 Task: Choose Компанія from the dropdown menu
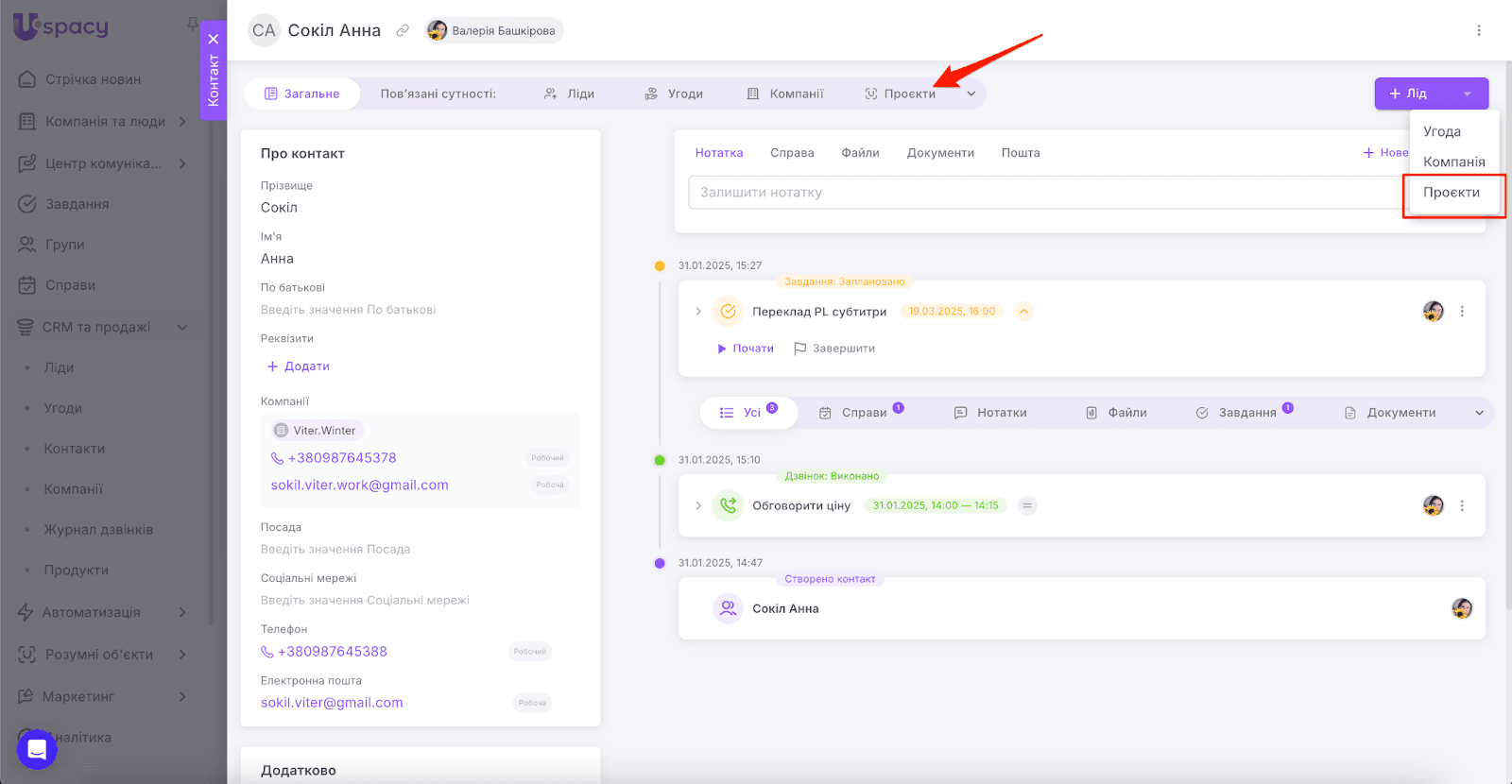[x=1454, y=162]
